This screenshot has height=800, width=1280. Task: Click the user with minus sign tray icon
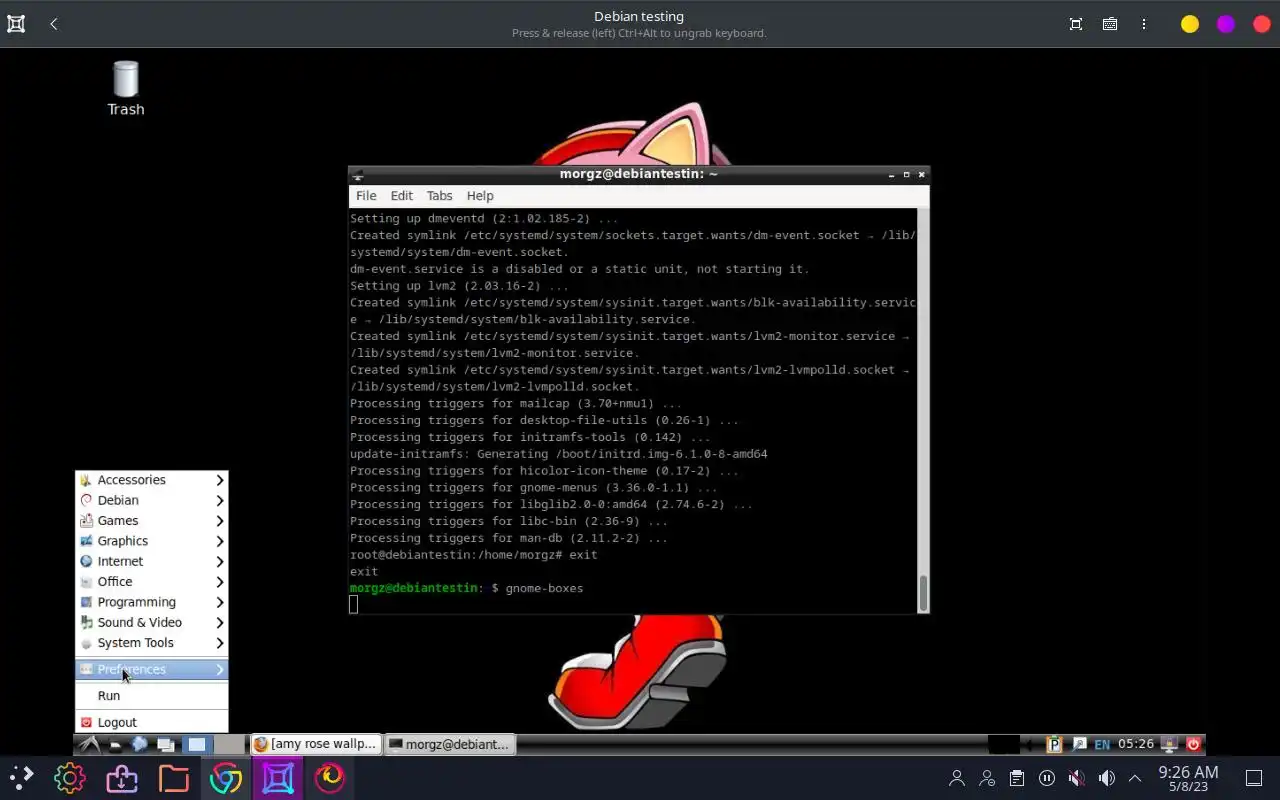point(987,778)
